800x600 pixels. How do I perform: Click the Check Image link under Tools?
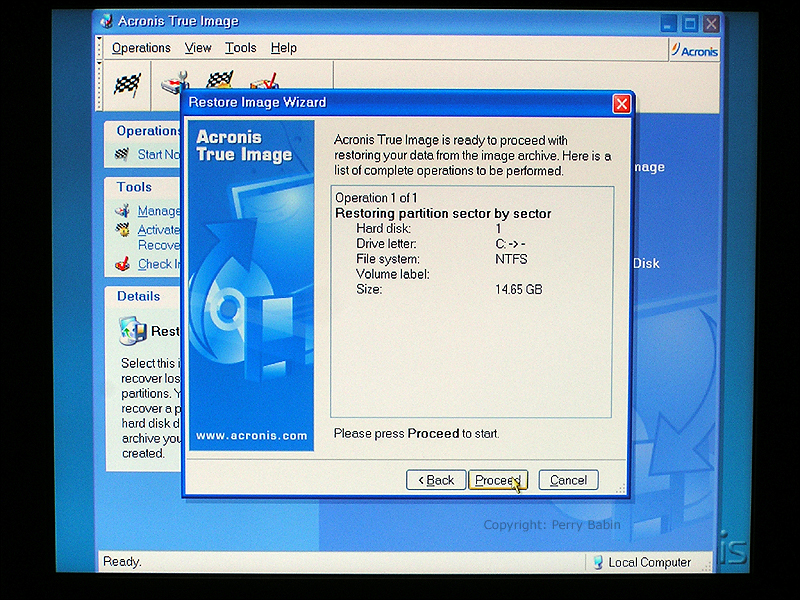pos(159,264)
